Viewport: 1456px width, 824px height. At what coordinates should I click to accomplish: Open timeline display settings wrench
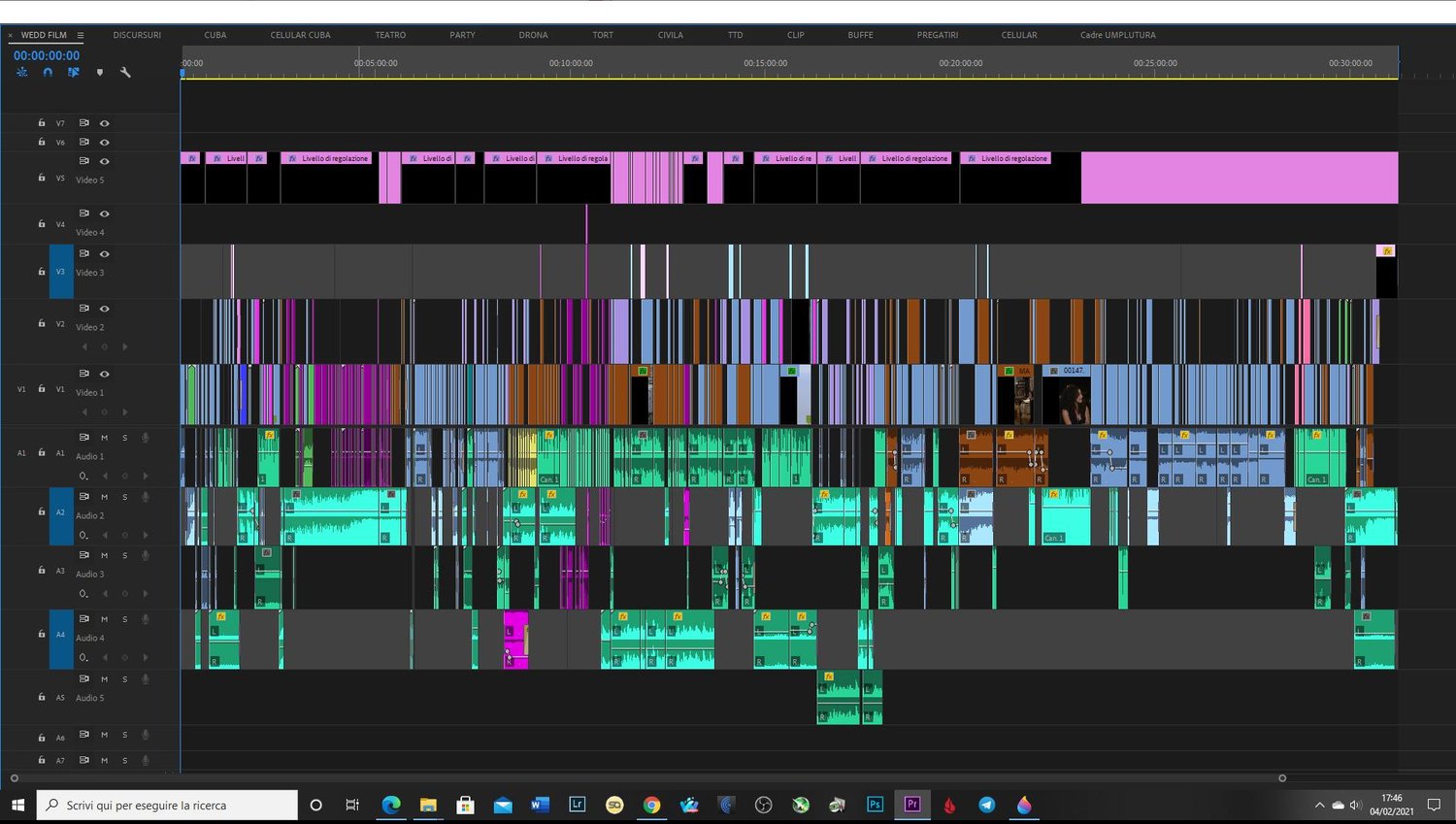coord(125,72)
